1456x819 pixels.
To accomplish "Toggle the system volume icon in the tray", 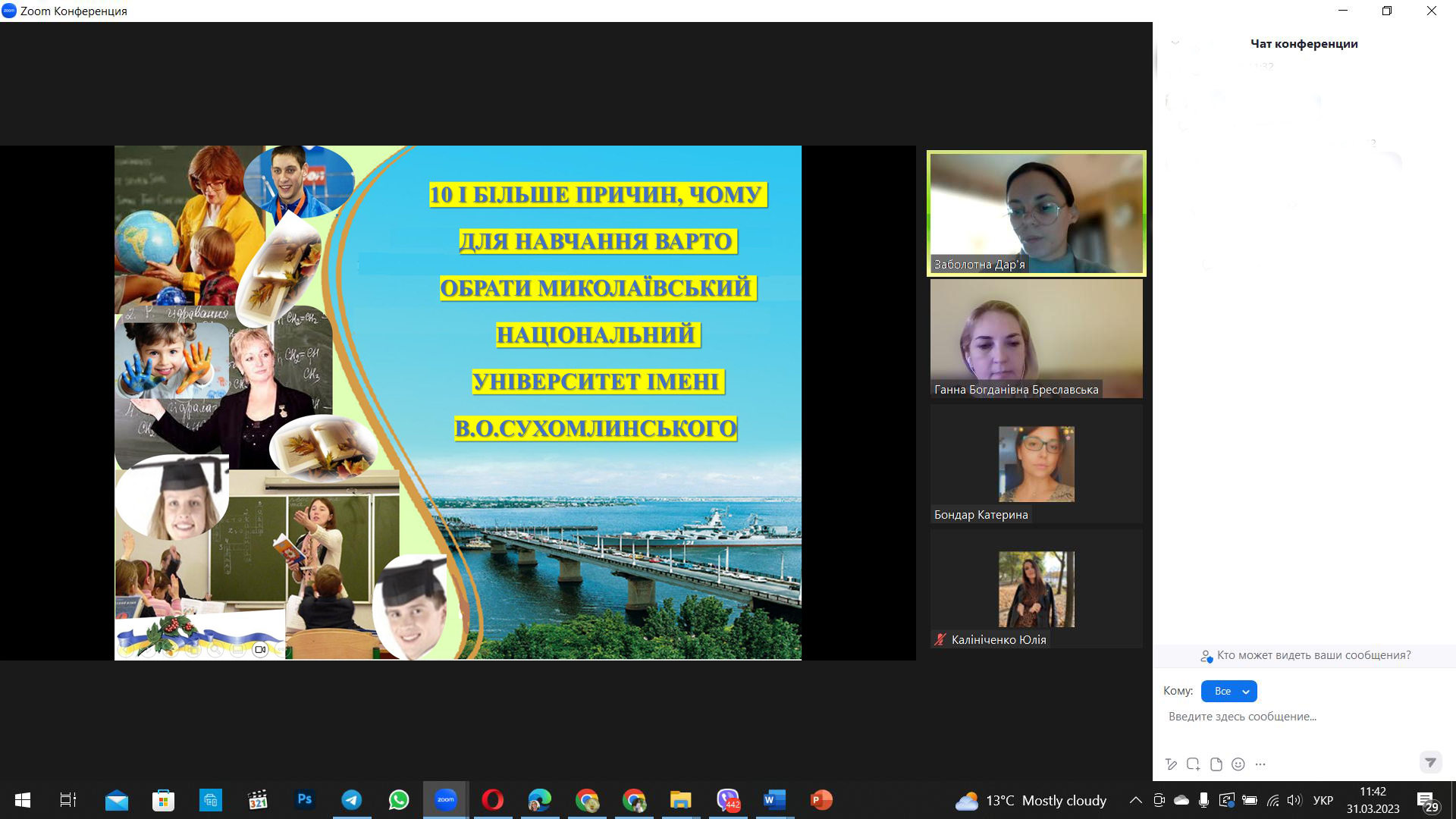I will click(1294, 800).
